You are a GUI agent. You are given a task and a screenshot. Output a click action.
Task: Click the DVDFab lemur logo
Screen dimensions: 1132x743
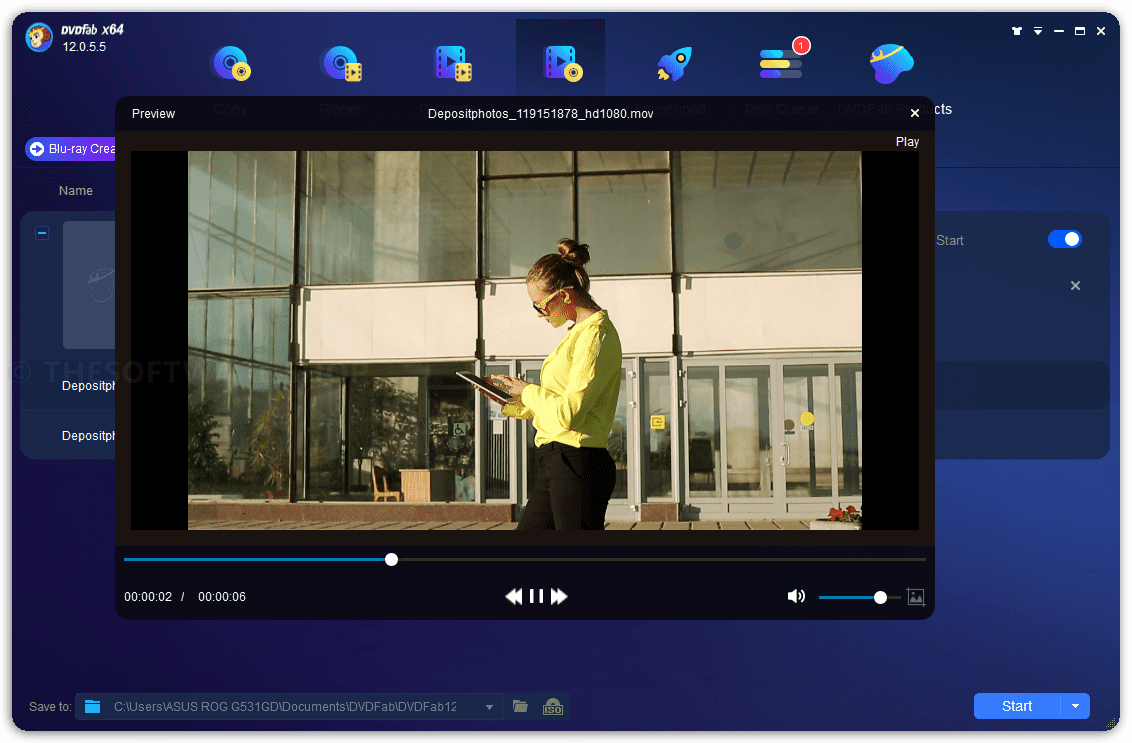[38, 37]
